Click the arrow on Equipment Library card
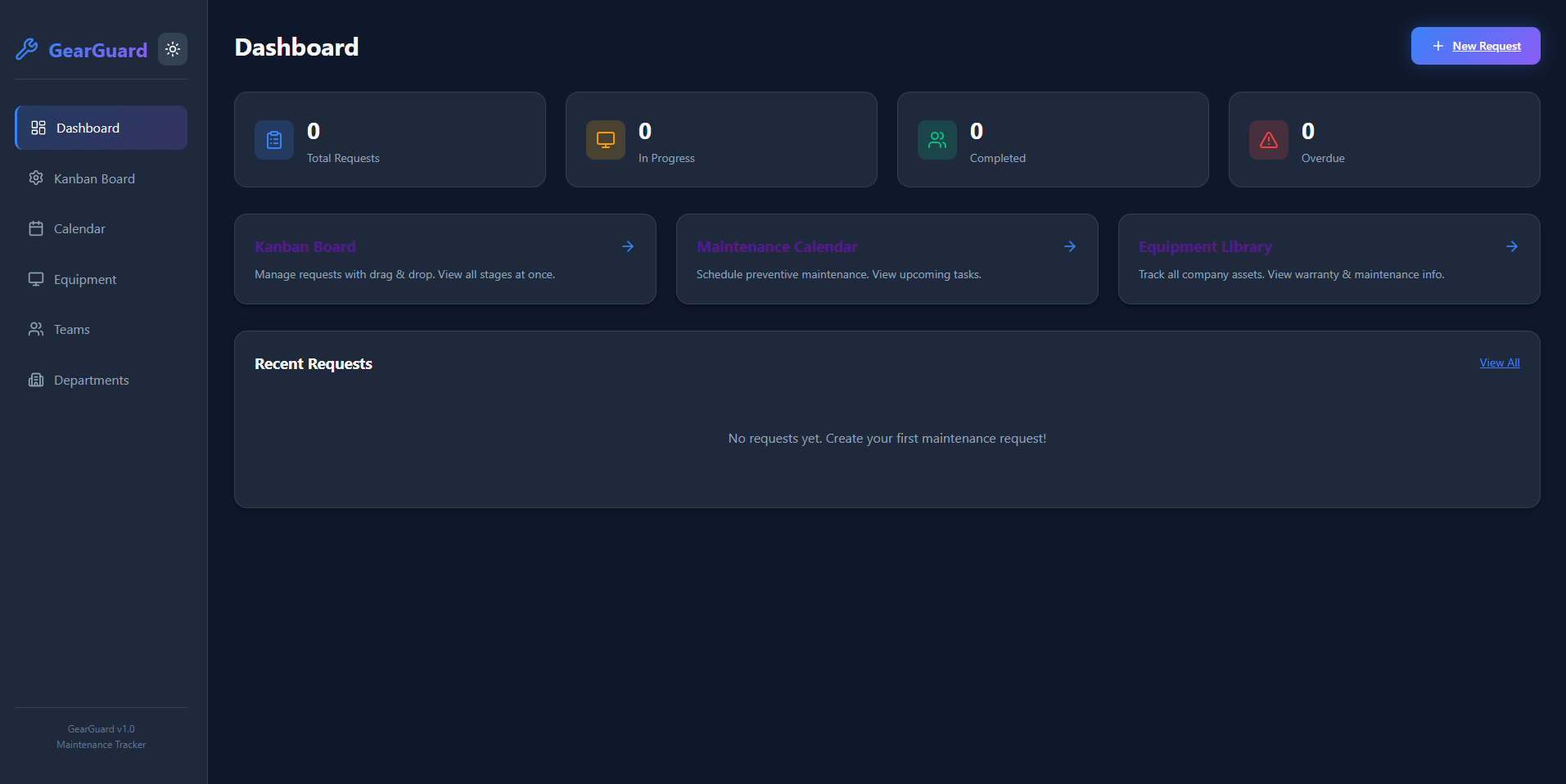This screenshot has width=1566, height=784. 1512,246
